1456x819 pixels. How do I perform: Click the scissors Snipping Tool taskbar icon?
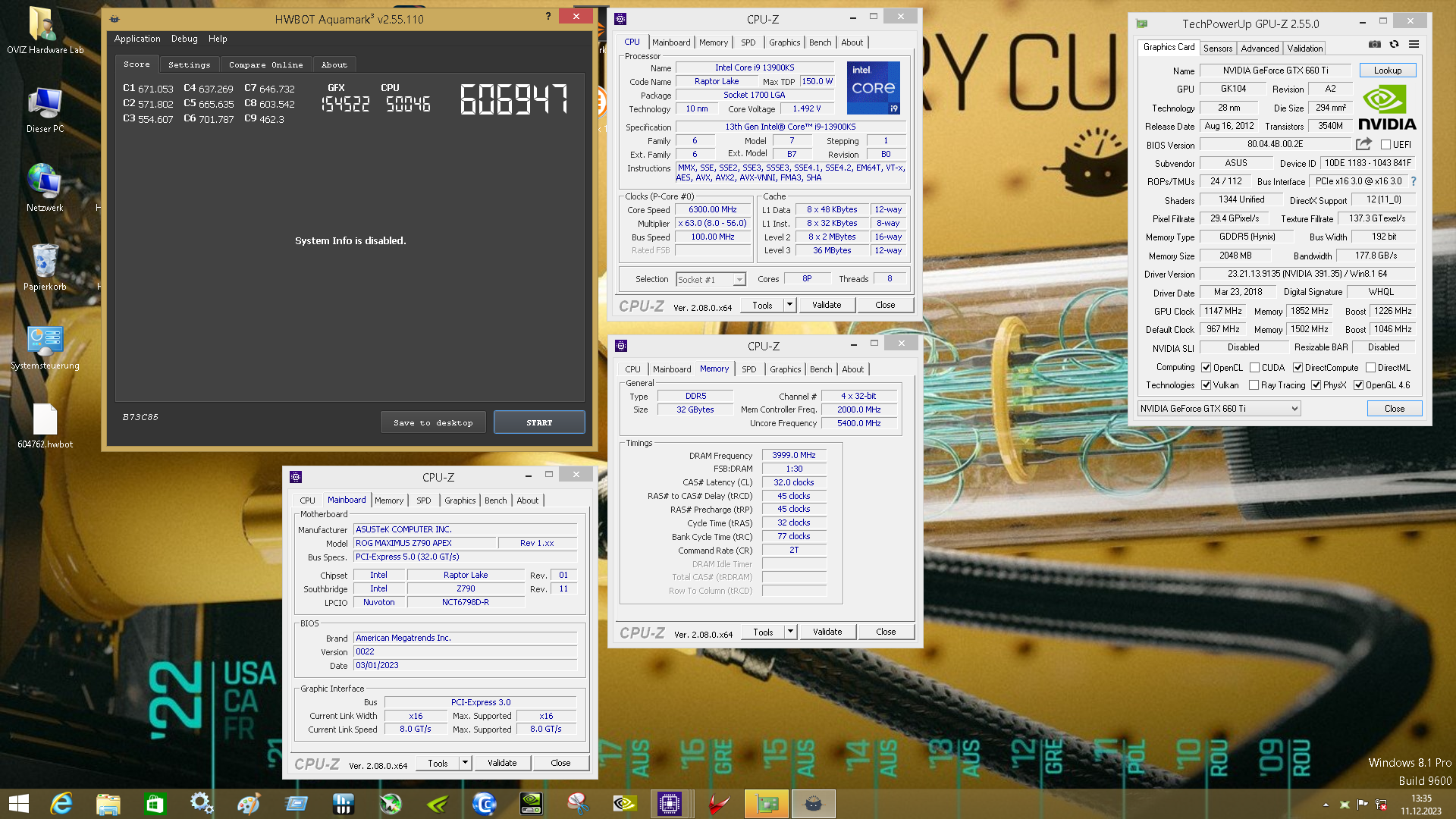click(578, 804)
